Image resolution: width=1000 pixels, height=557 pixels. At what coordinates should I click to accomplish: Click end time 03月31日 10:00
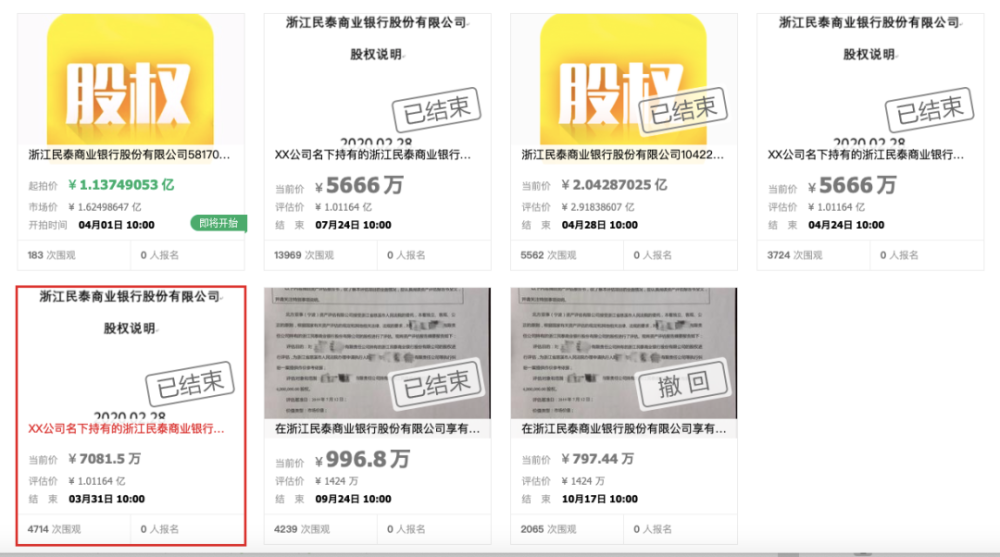107,499
